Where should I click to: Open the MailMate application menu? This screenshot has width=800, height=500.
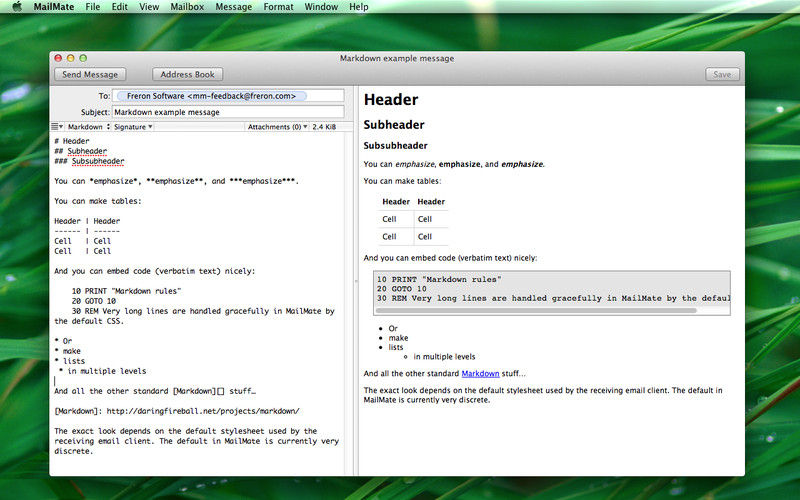(54, 7)
